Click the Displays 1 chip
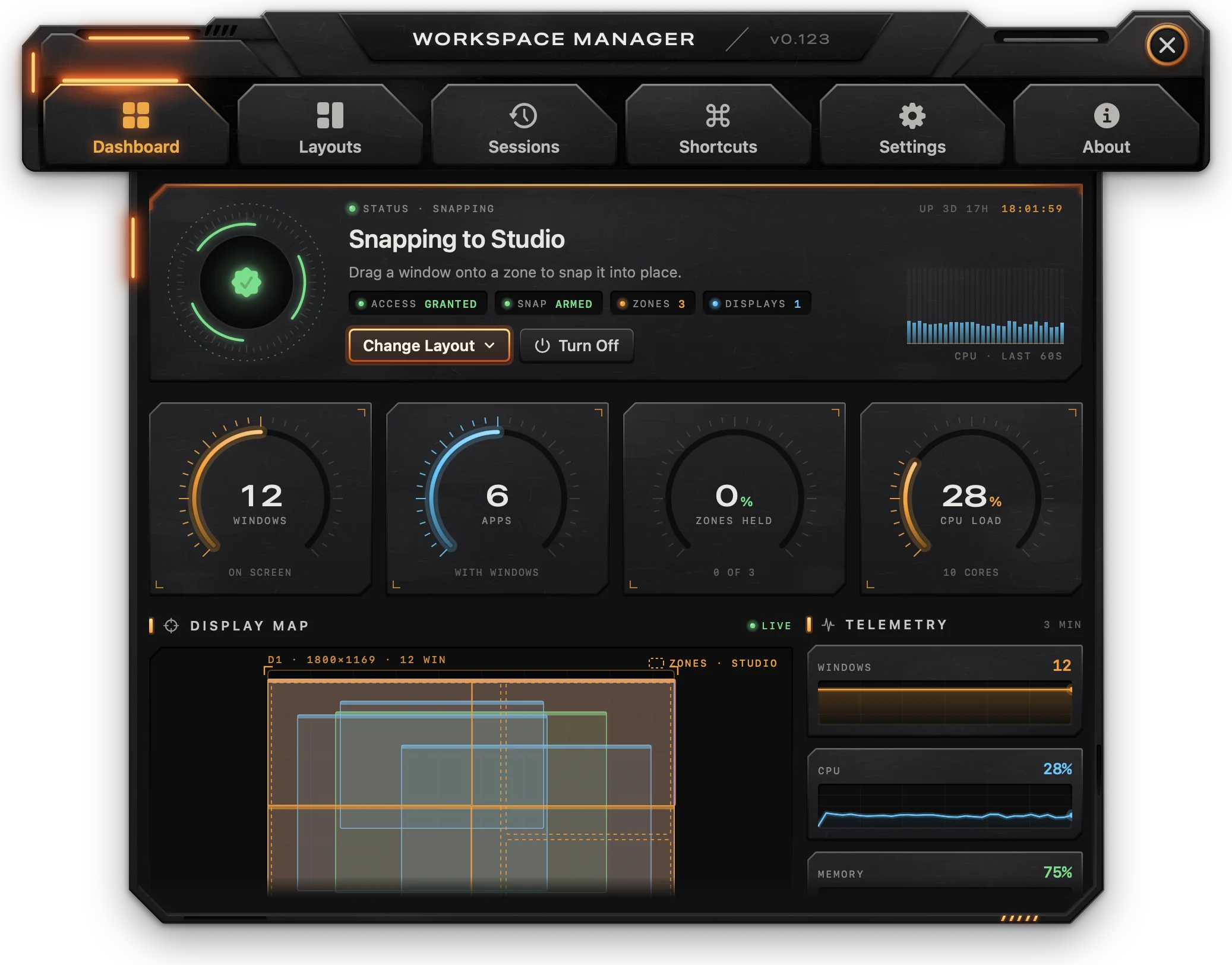1232x965 pixels. click(757, 304)
